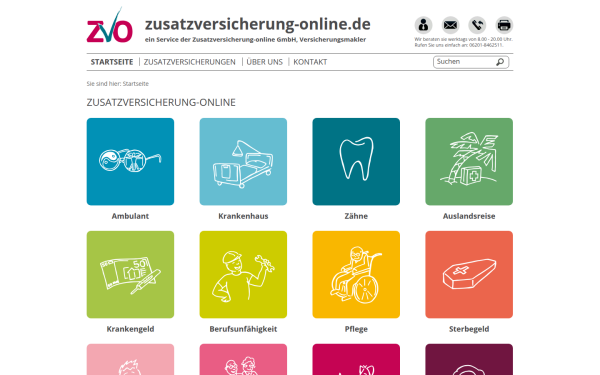Open the Pflege wheelchair tile
600x375 pixels.
(356, 274)
